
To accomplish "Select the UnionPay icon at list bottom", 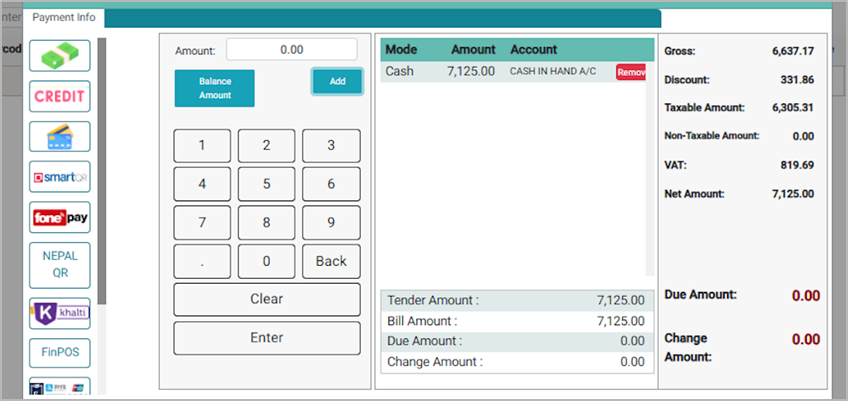I will click(60, 386).
